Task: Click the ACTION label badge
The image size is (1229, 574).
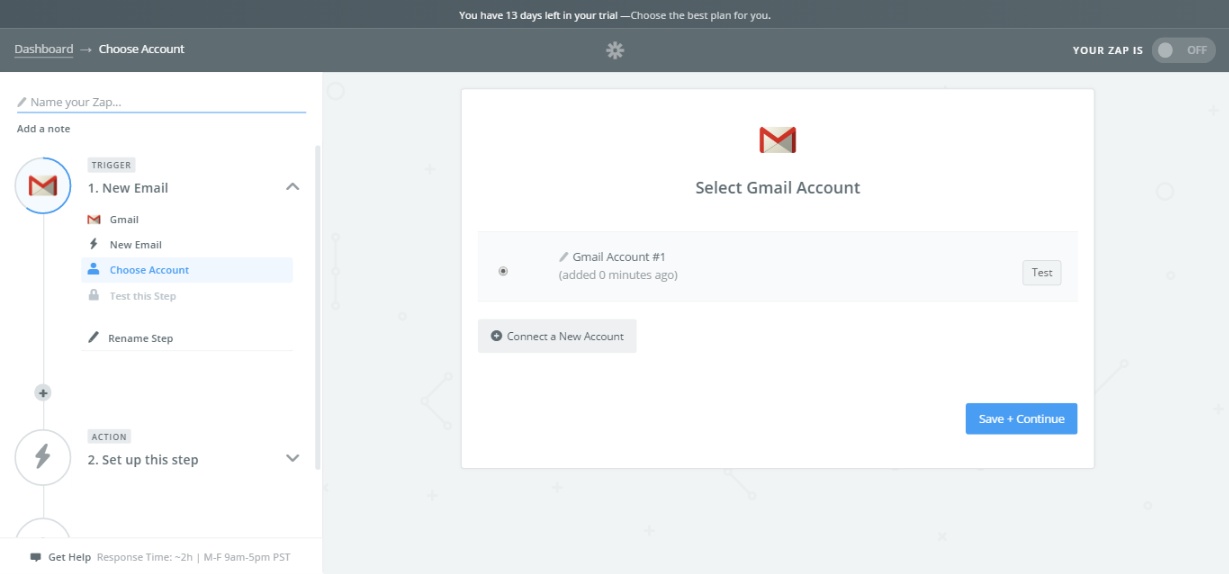Action: pyautogui.click(x=109, y=437)
